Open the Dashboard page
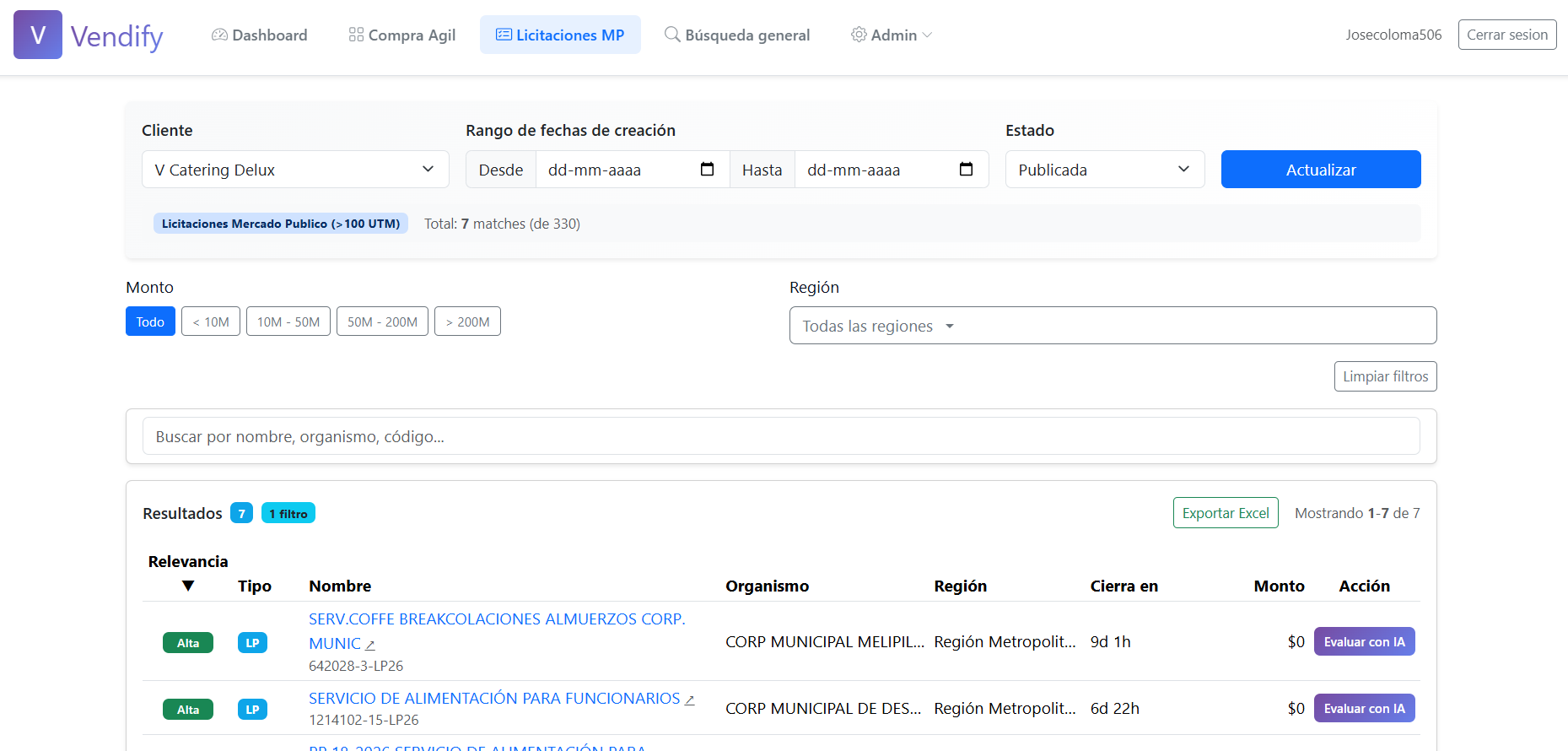This screenshot has width=1568, height=751. click(259, 35)
